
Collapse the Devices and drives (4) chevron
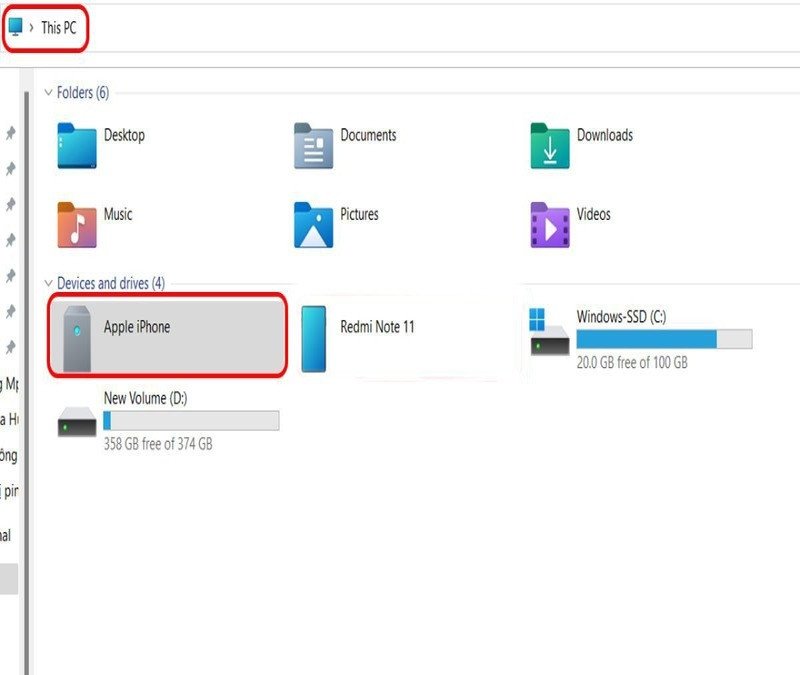(x=48, y=283)
